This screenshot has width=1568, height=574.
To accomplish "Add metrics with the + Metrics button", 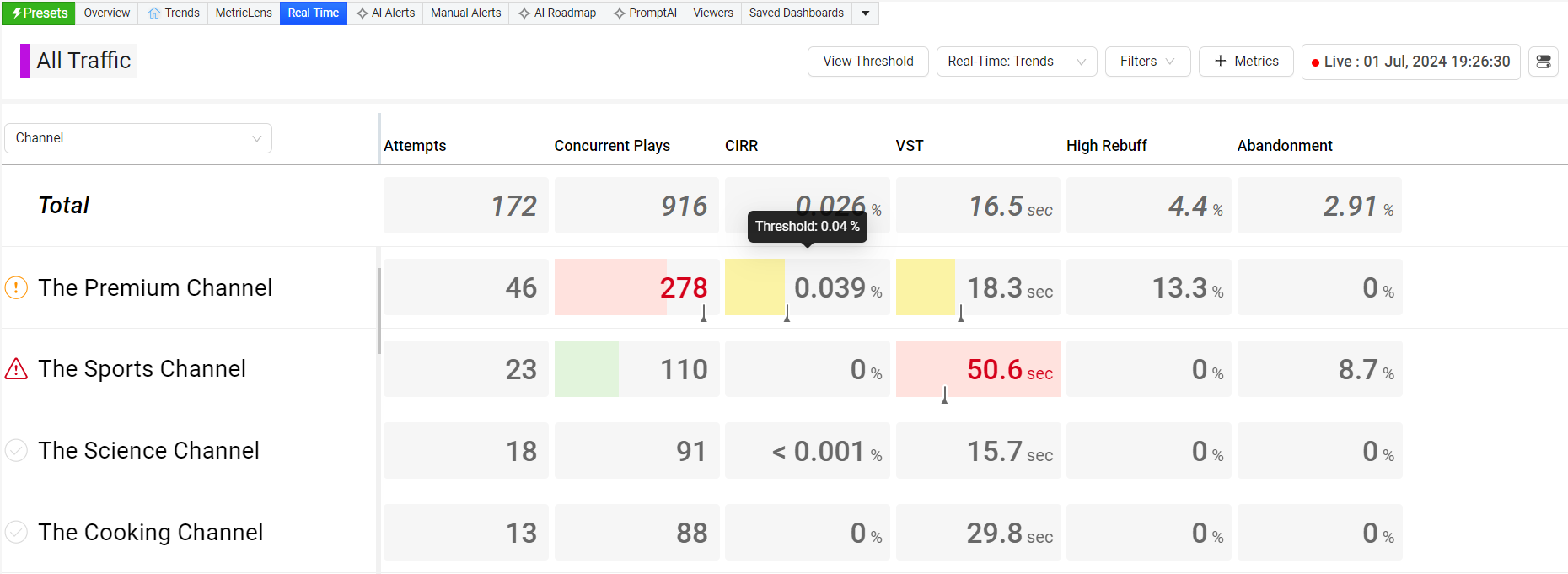I will pos(1246,62).
